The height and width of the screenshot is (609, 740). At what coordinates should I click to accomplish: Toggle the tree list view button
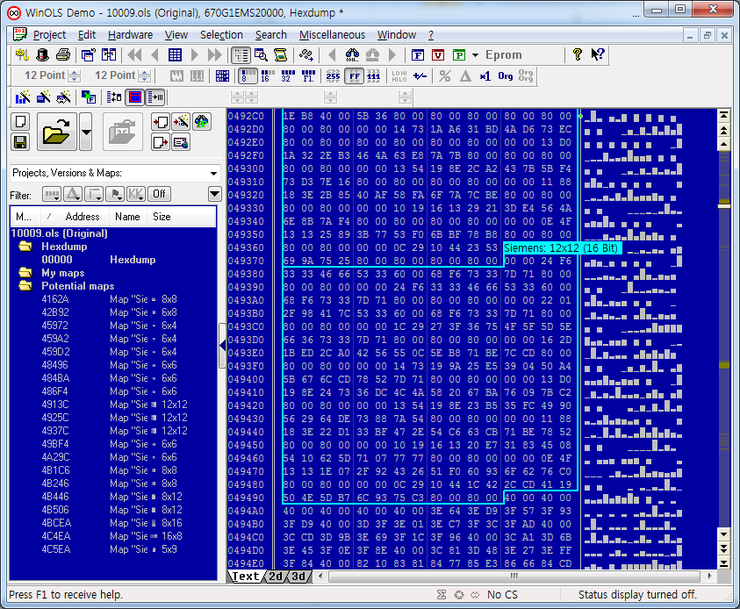pyautogui.click(x=241, y=55)
